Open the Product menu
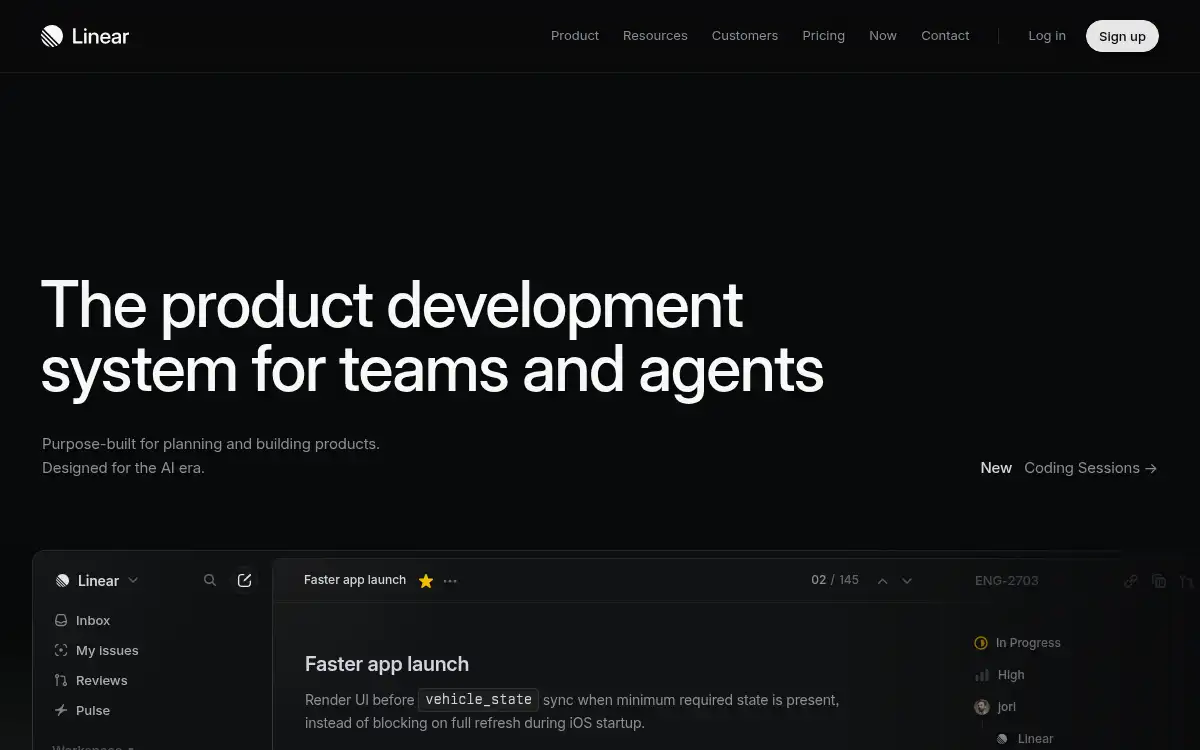 (575, 36)
